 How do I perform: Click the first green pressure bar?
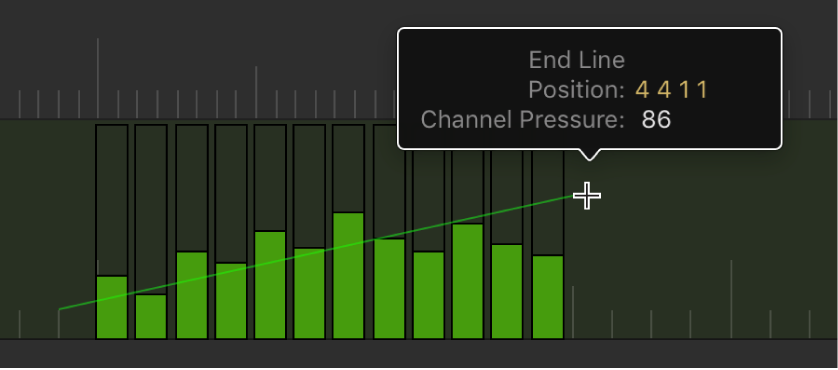(x=112, y=307)
